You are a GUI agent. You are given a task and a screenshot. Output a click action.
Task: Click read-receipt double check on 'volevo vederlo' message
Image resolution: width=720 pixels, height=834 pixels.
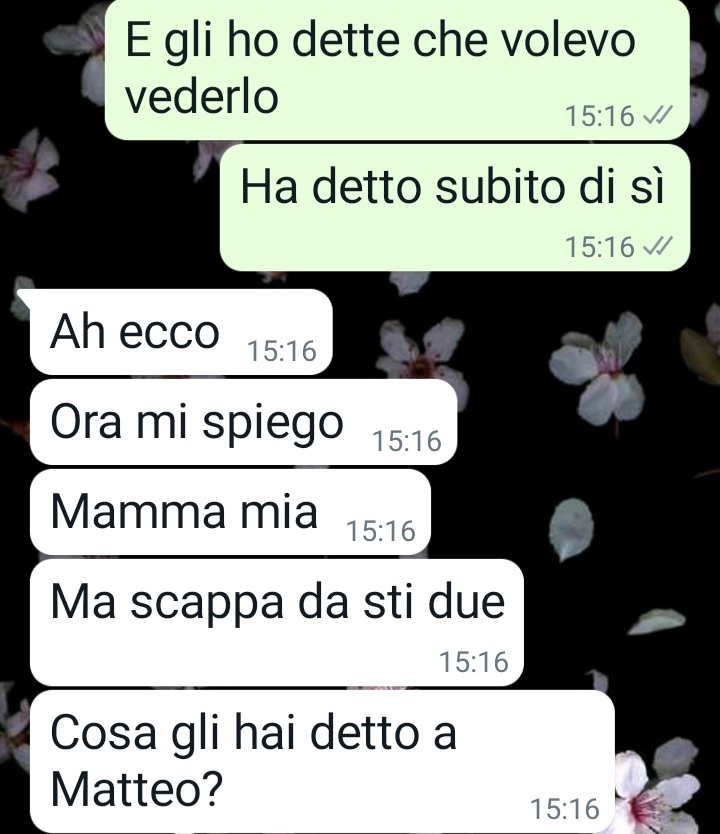pyautogui.click(x=658, y=114)
